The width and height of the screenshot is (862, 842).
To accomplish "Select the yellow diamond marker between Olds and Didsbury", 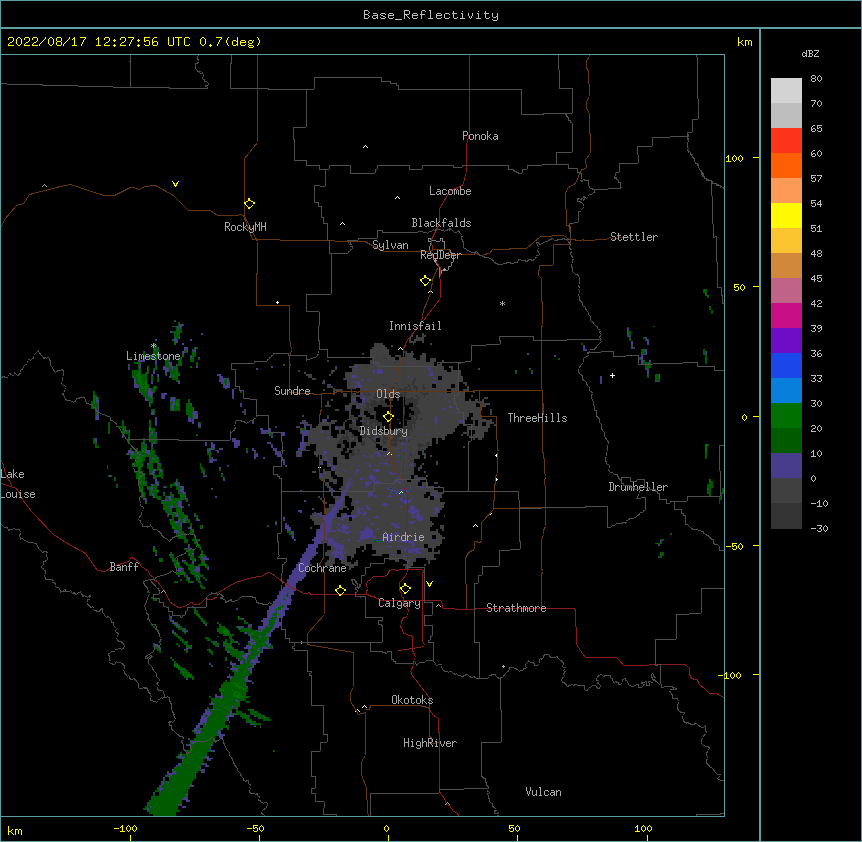I will [x=388, y=417].
